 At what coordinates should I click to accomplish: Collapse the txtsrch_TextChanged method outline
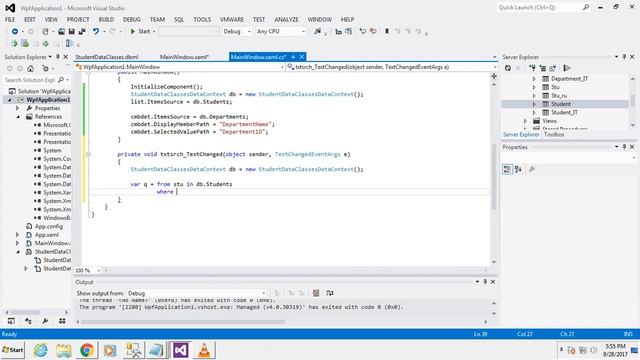point(88,155)
